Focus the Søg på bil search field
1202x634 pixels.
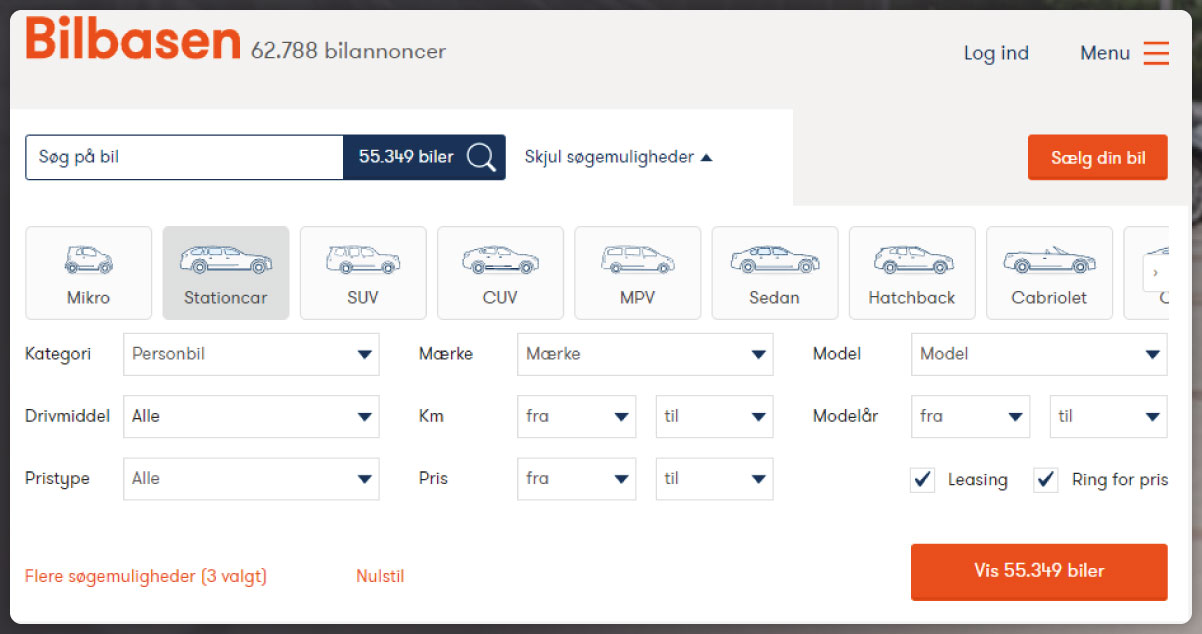coord(184,157)
